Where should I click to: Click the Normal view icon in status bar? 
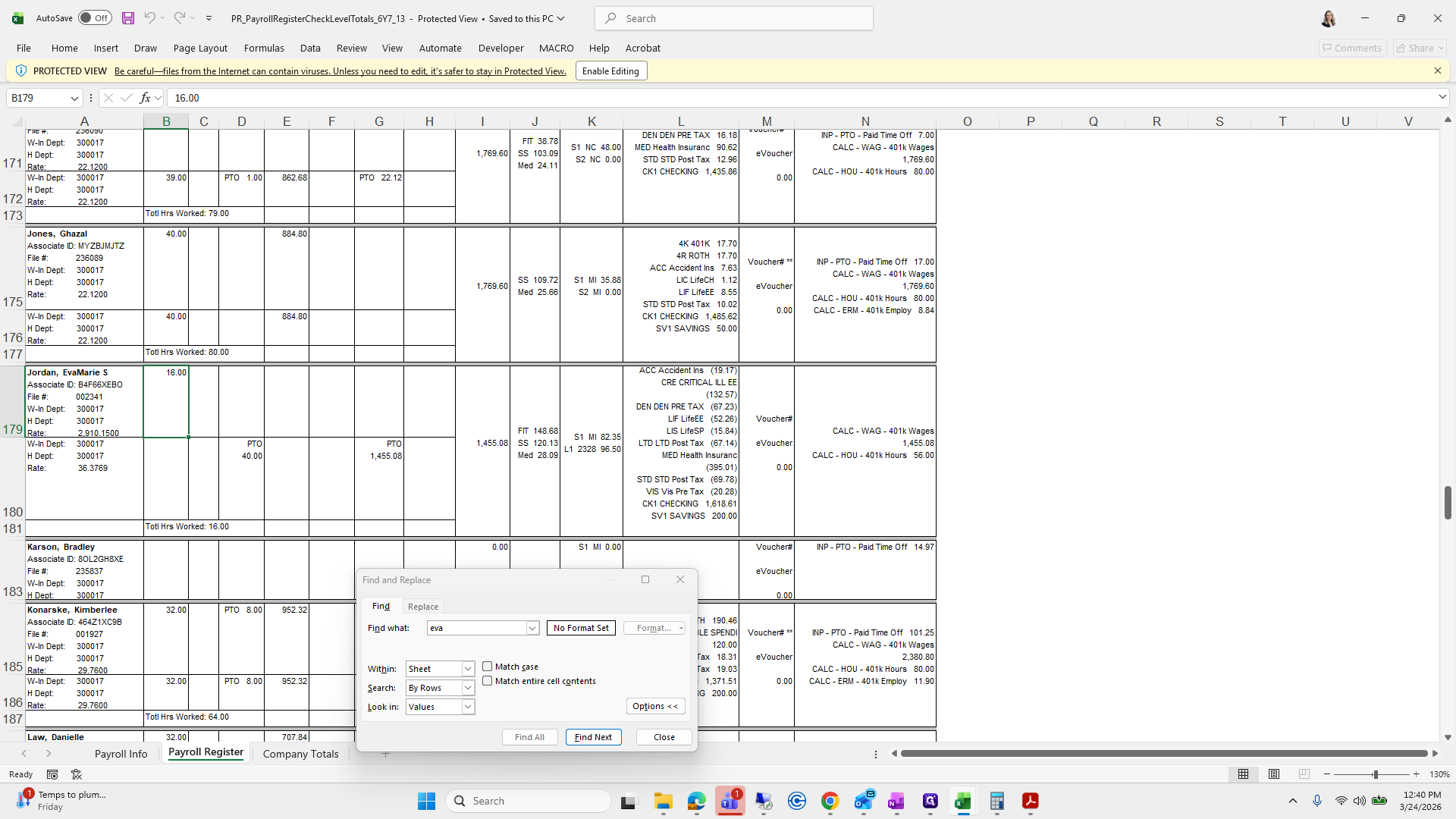point(1243,774)
